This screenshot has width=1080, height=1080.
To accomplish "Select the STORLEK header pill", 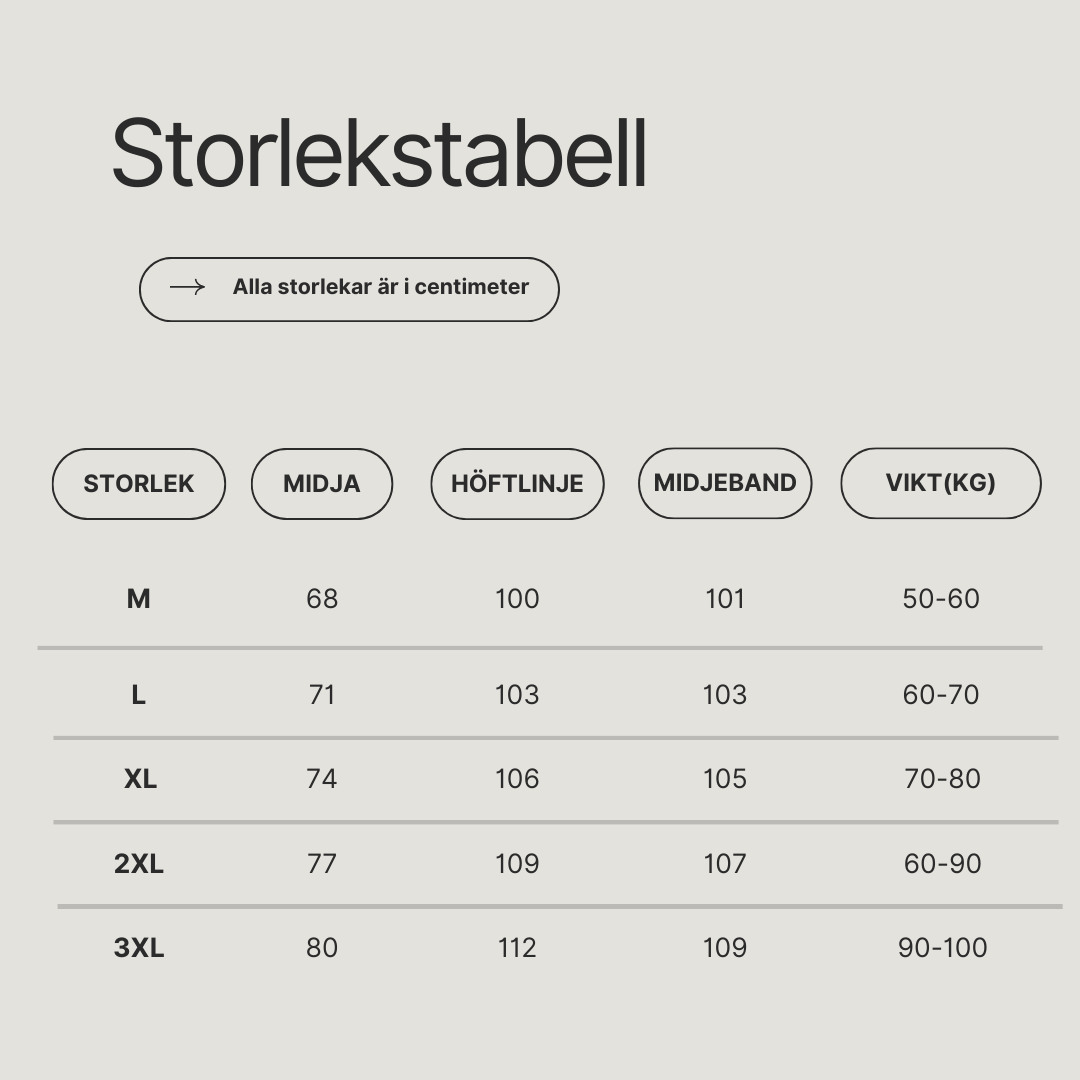I will (x=138, y=484).
